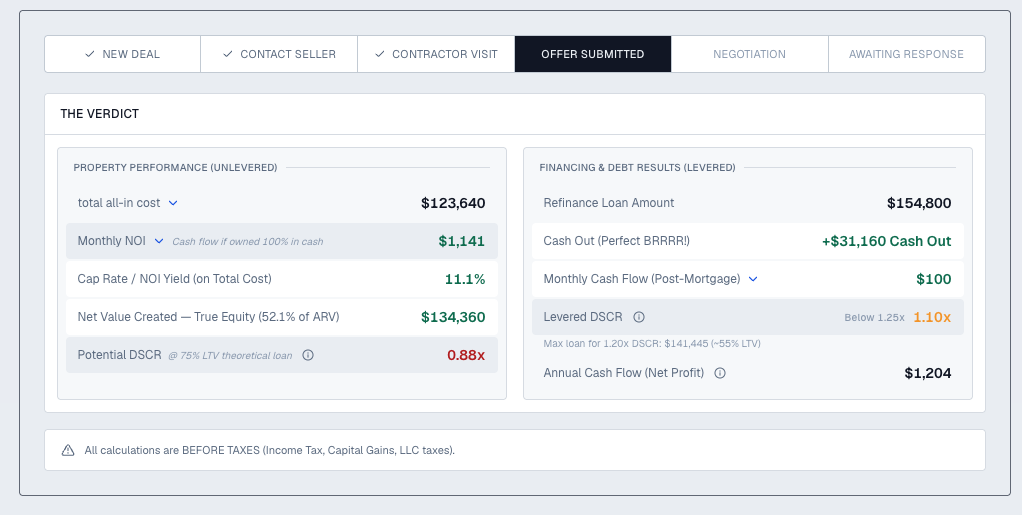The width and height of the screenshot is (1022, 515).
Task: Select the NEW DEAL stage tab
Action: point(123,54)
